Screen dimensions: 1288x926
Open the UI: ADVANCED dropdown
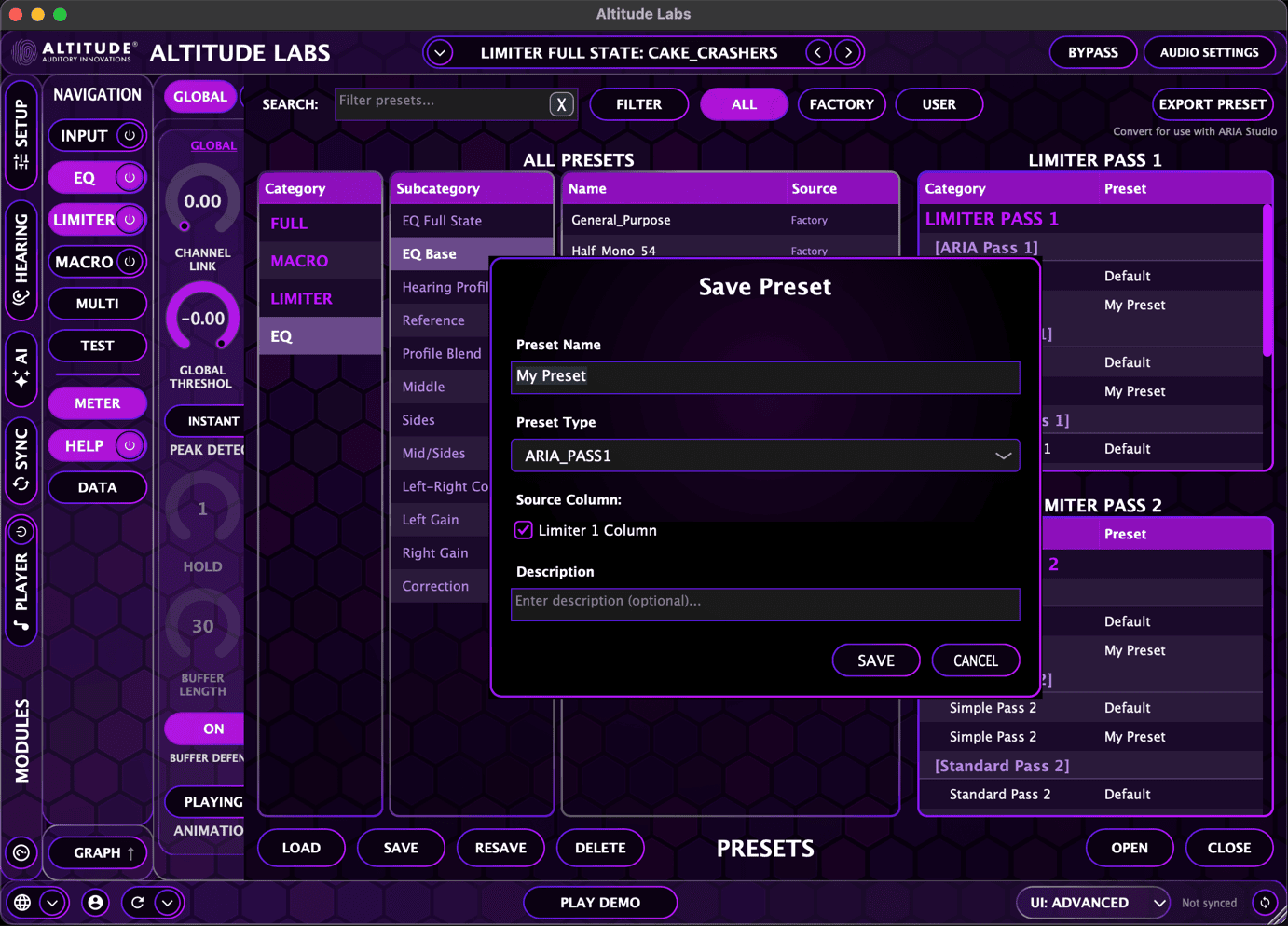click(x=1092, y=902)
